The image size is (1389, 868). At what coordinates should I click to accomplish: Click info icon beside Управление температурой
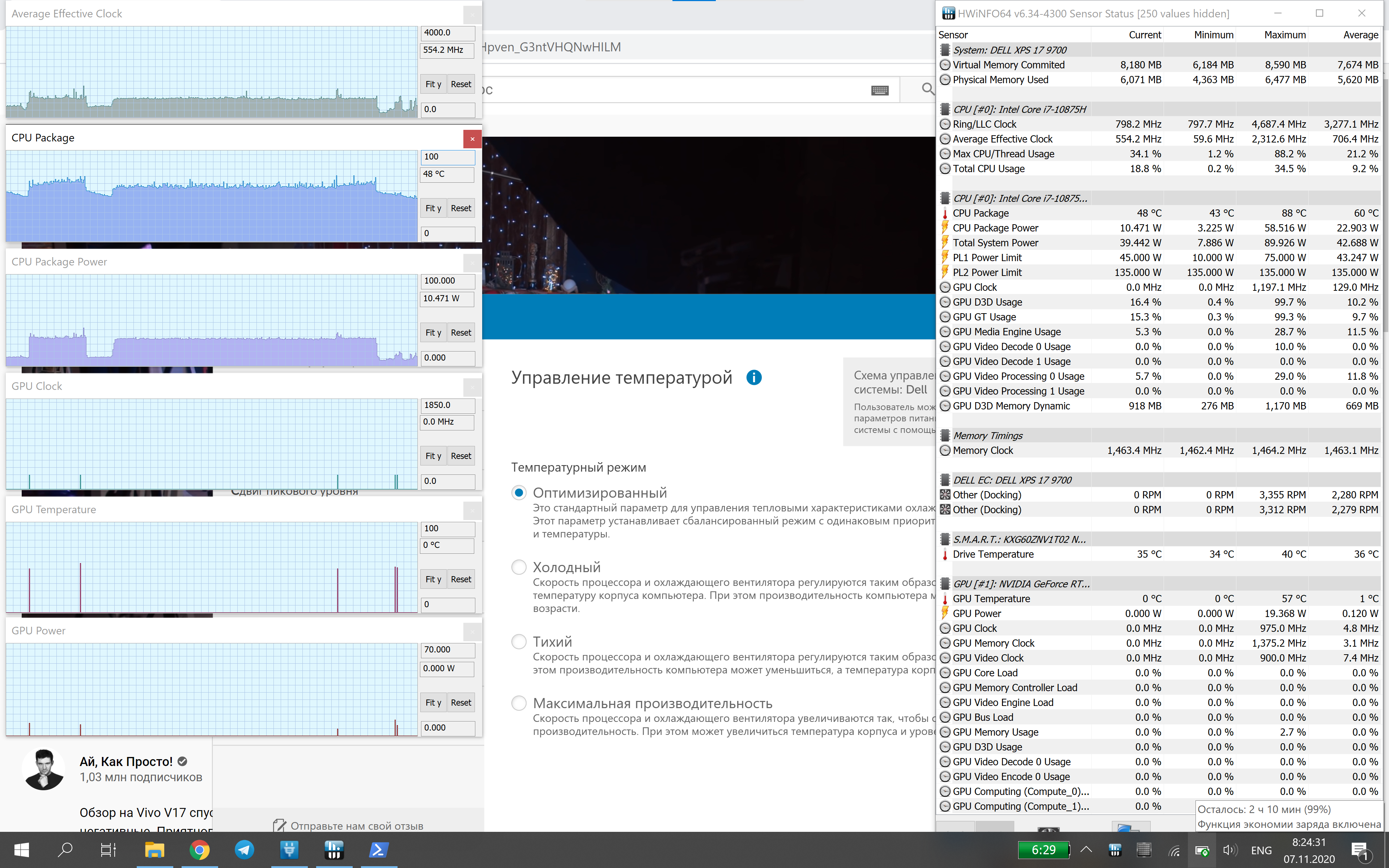tap(753, 378)
